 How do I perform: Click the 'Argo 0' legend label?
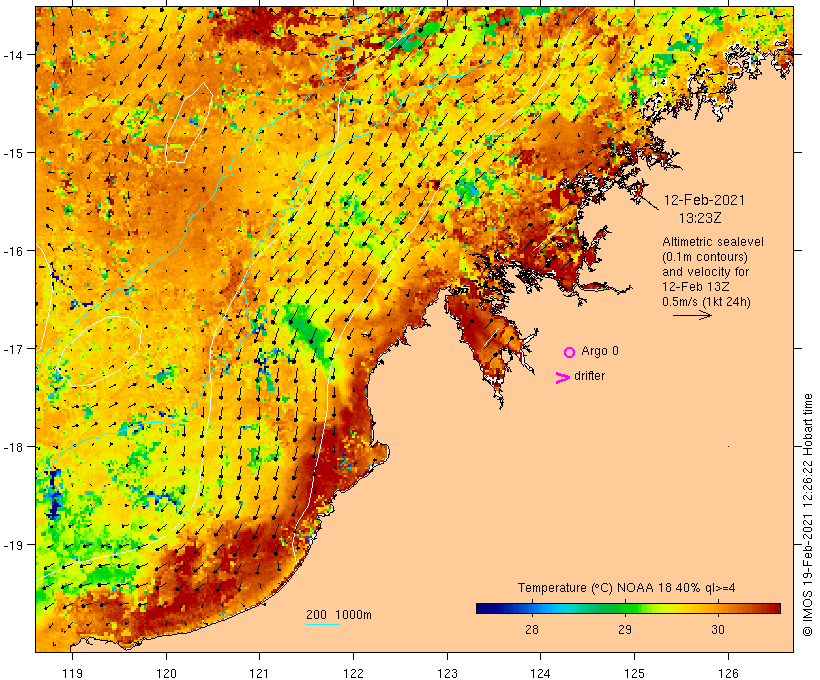click(600, 351)
